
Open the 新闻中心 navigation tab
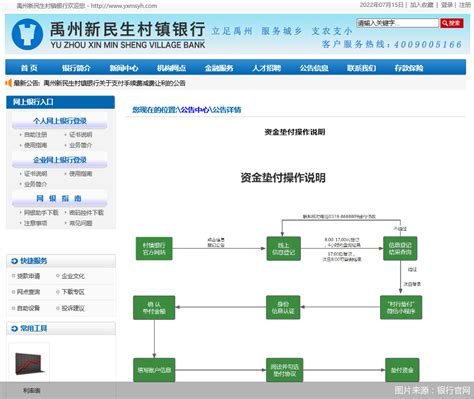(124, 68)
